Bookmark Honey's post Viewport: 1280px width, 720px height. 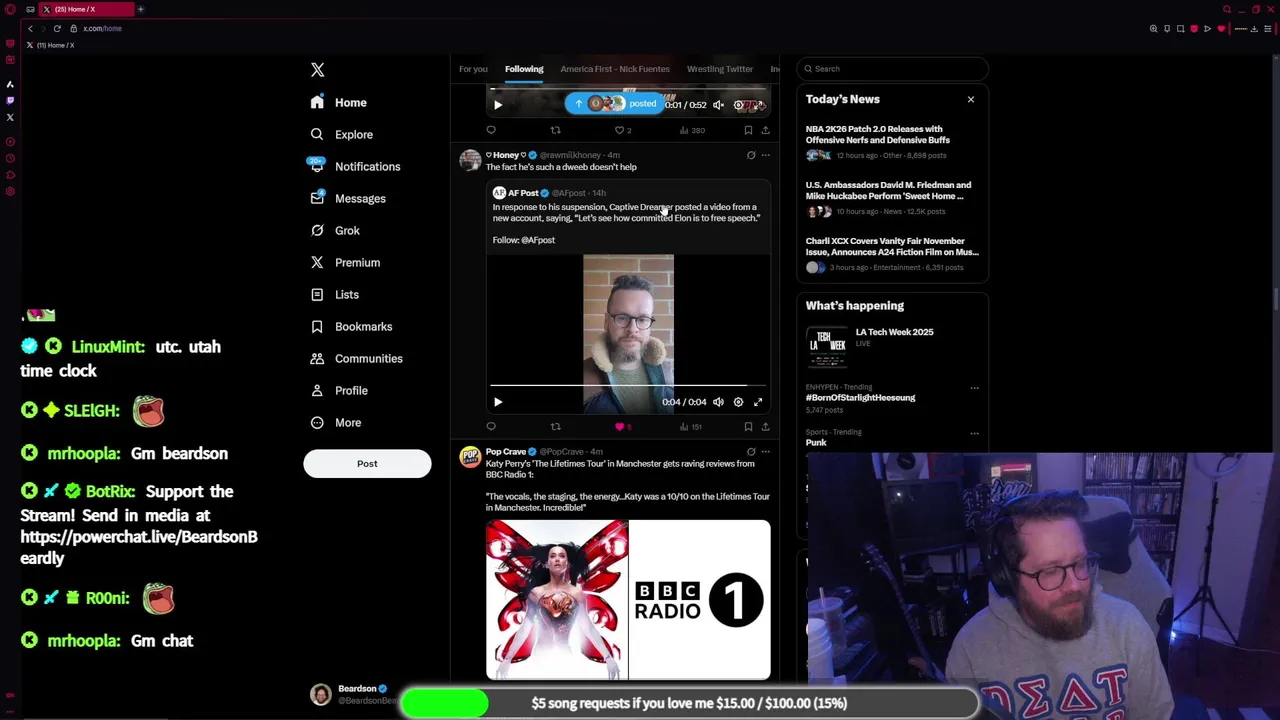(x=748, y=427)
